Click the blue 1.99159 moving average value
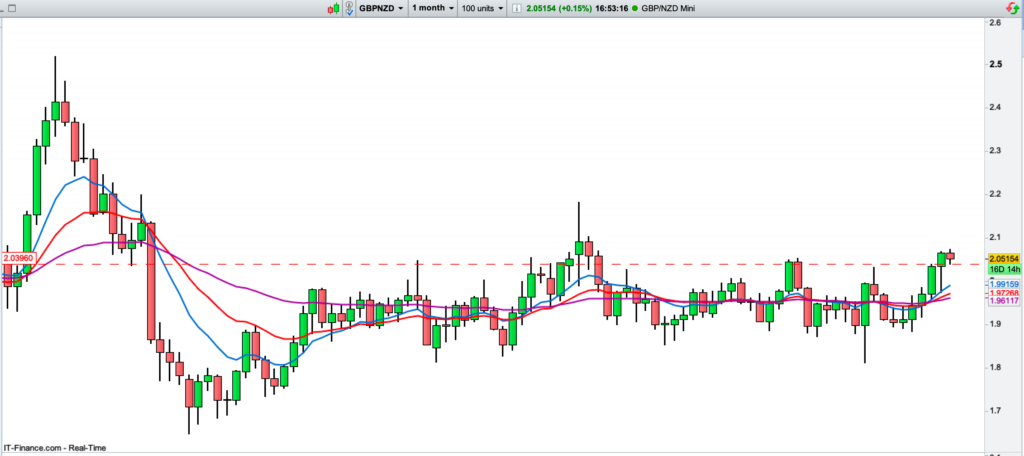The image size is (1024, 456). [1004, 285]
